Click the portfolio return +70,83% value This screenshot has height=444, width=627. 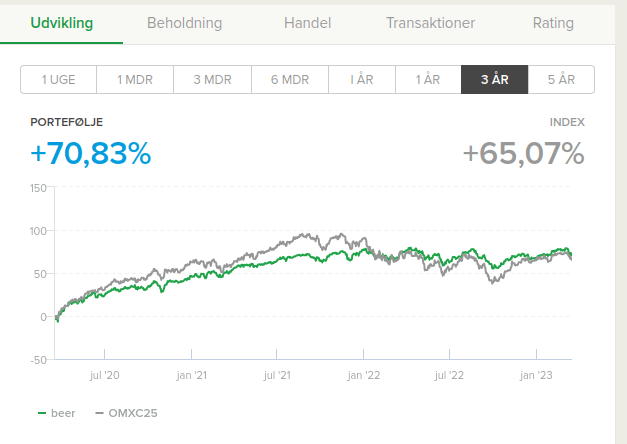pyautogui.click(x=91, y=154)
